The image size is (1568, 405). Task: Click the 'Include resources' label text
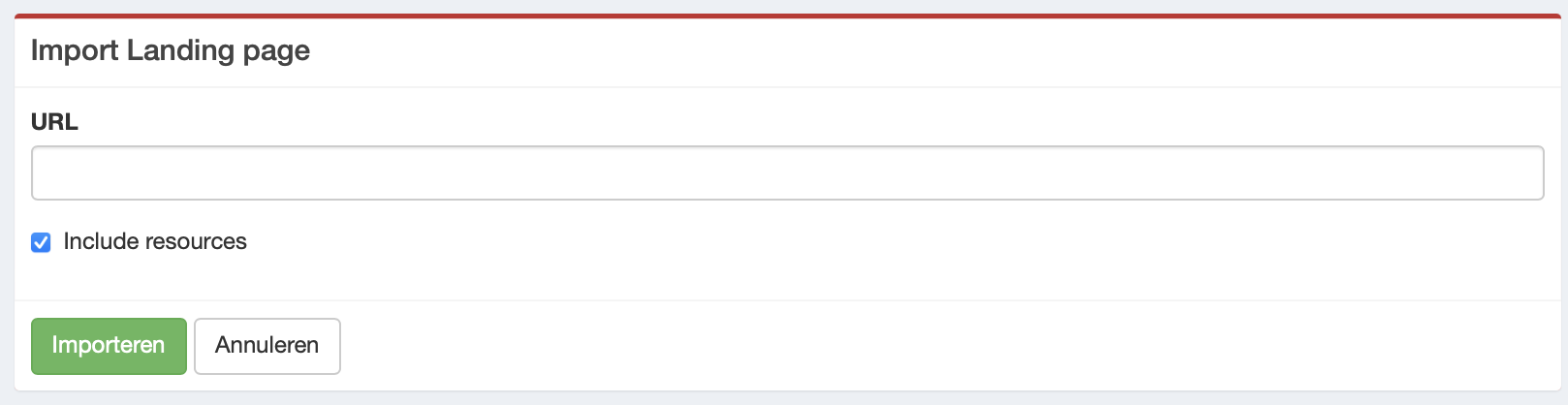coord(155,241)
